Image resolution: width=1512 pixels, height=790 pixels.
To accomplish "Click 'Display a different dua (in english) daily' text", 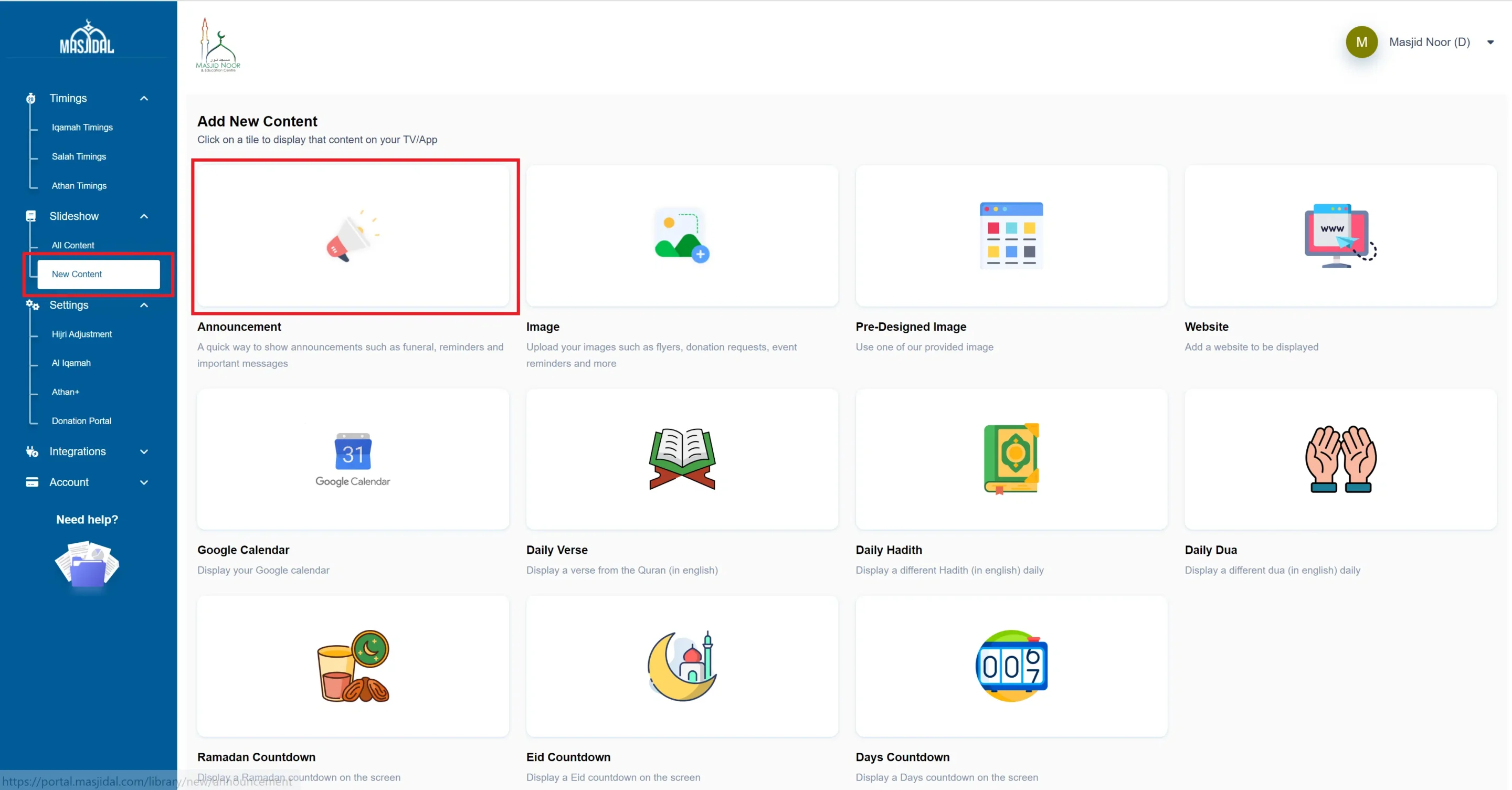I will pyautogui.click(x=1273, y=570).
